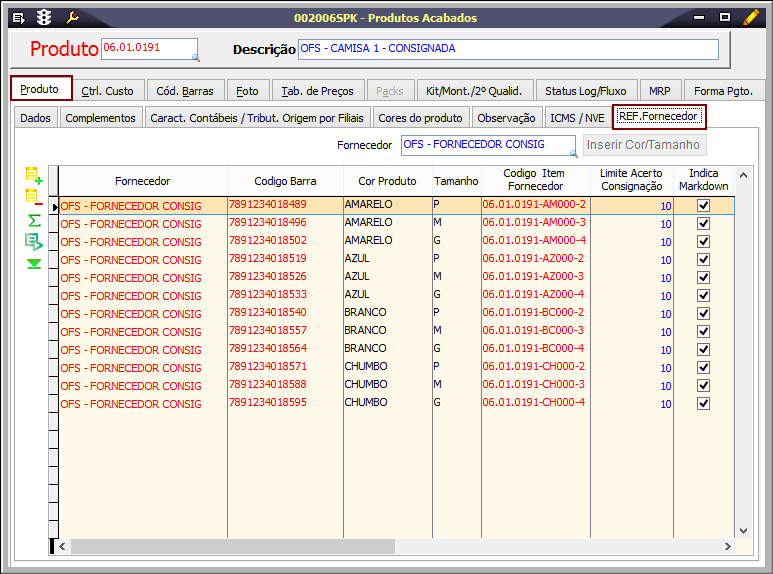773x574 pixels.
Task: Open the Fornecedor field lookup
Action: click(574, 153)
